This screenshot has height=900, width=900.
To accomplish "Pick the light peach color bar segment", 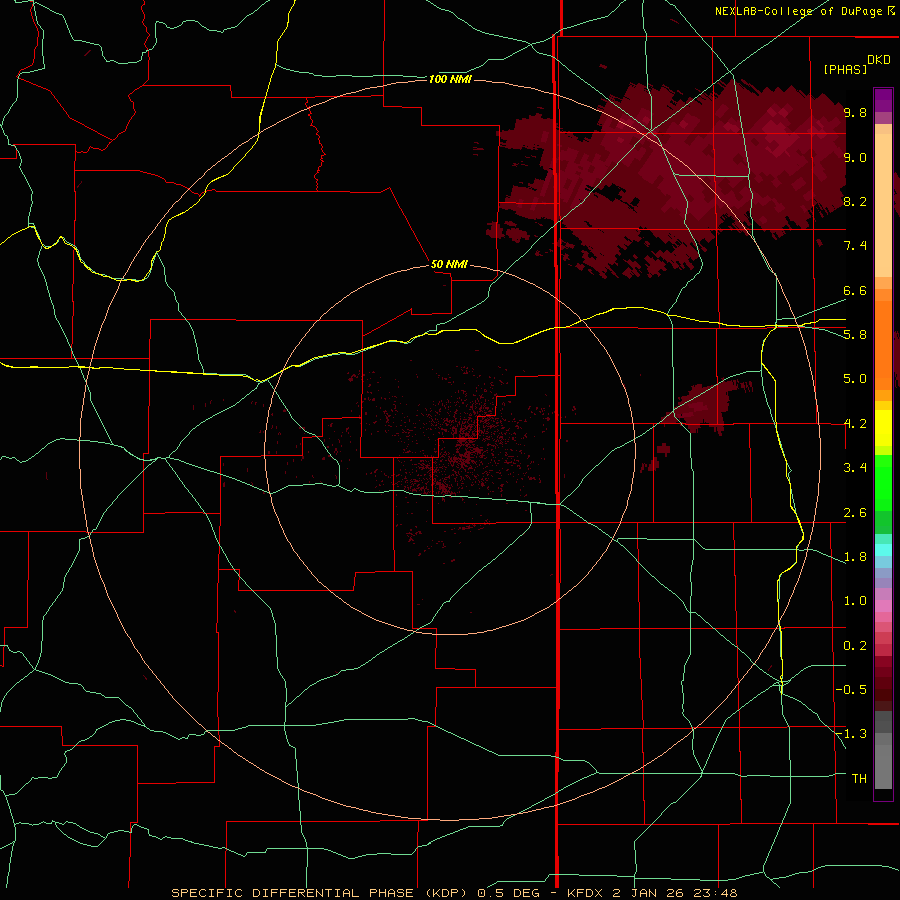I will (883, 205).
